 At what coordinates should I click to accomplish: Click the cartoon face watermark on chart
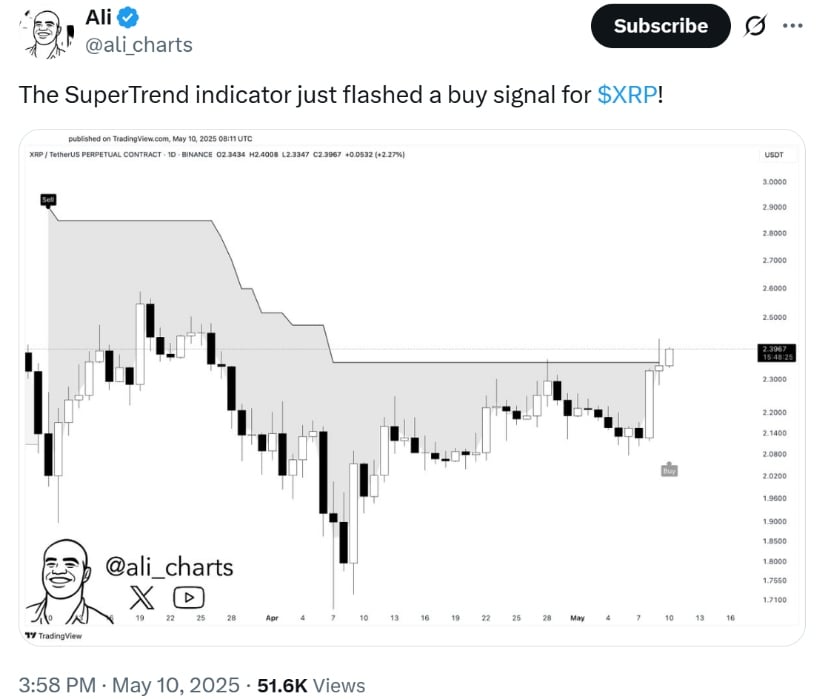(64, 581)
